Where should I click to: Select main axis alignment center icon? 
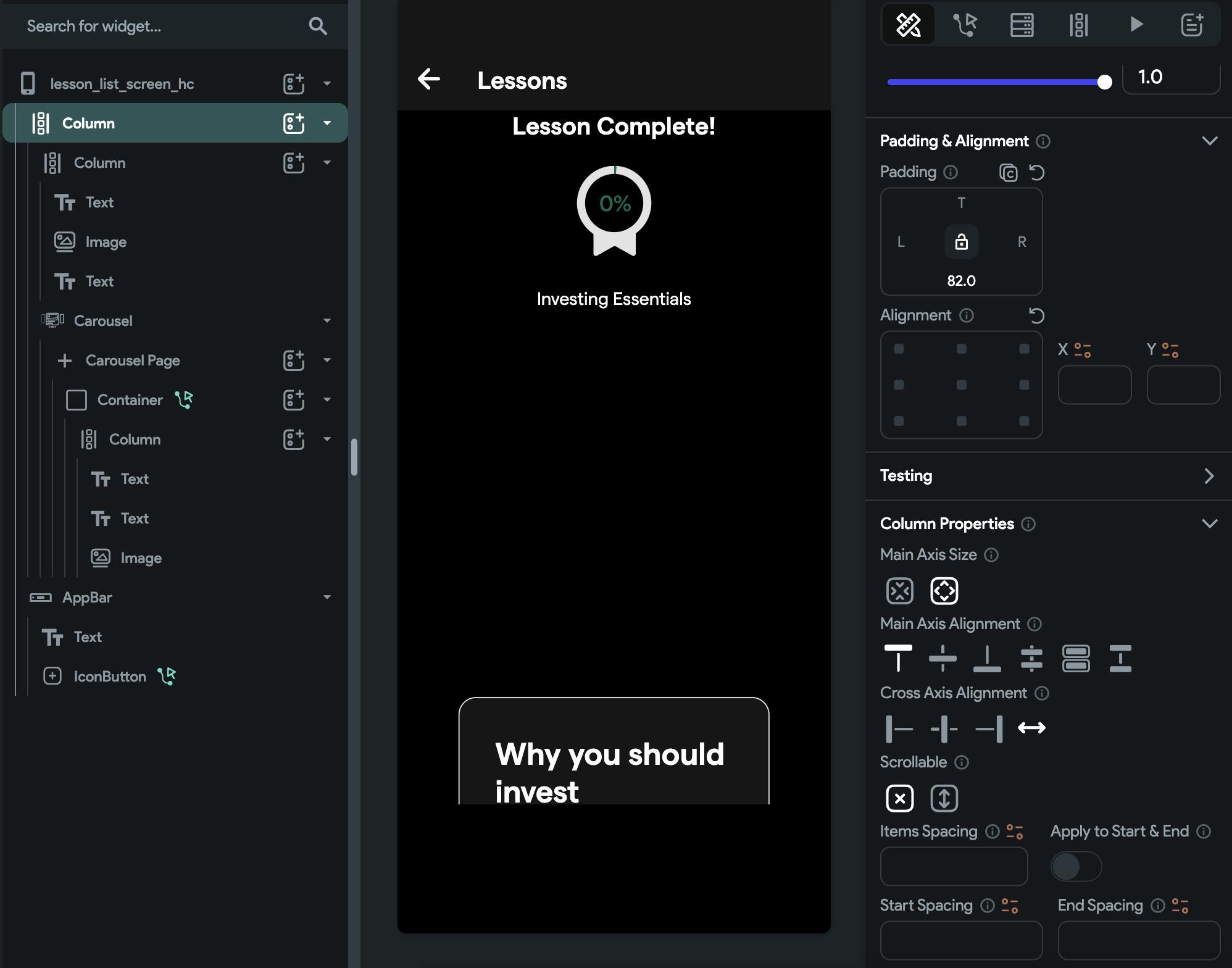point(943,658)
